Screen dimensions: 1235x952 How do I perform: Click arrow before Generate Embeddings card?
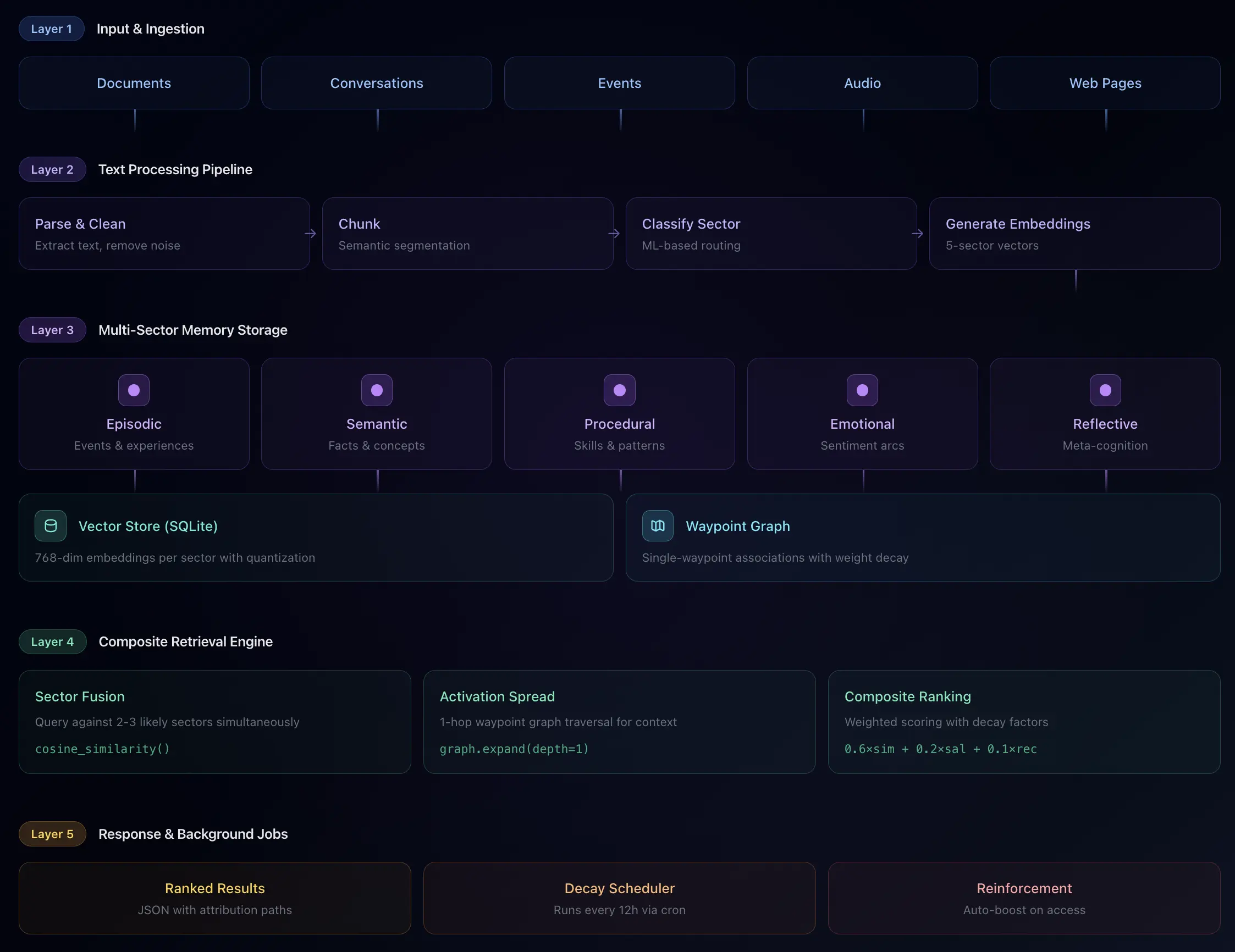917,234
